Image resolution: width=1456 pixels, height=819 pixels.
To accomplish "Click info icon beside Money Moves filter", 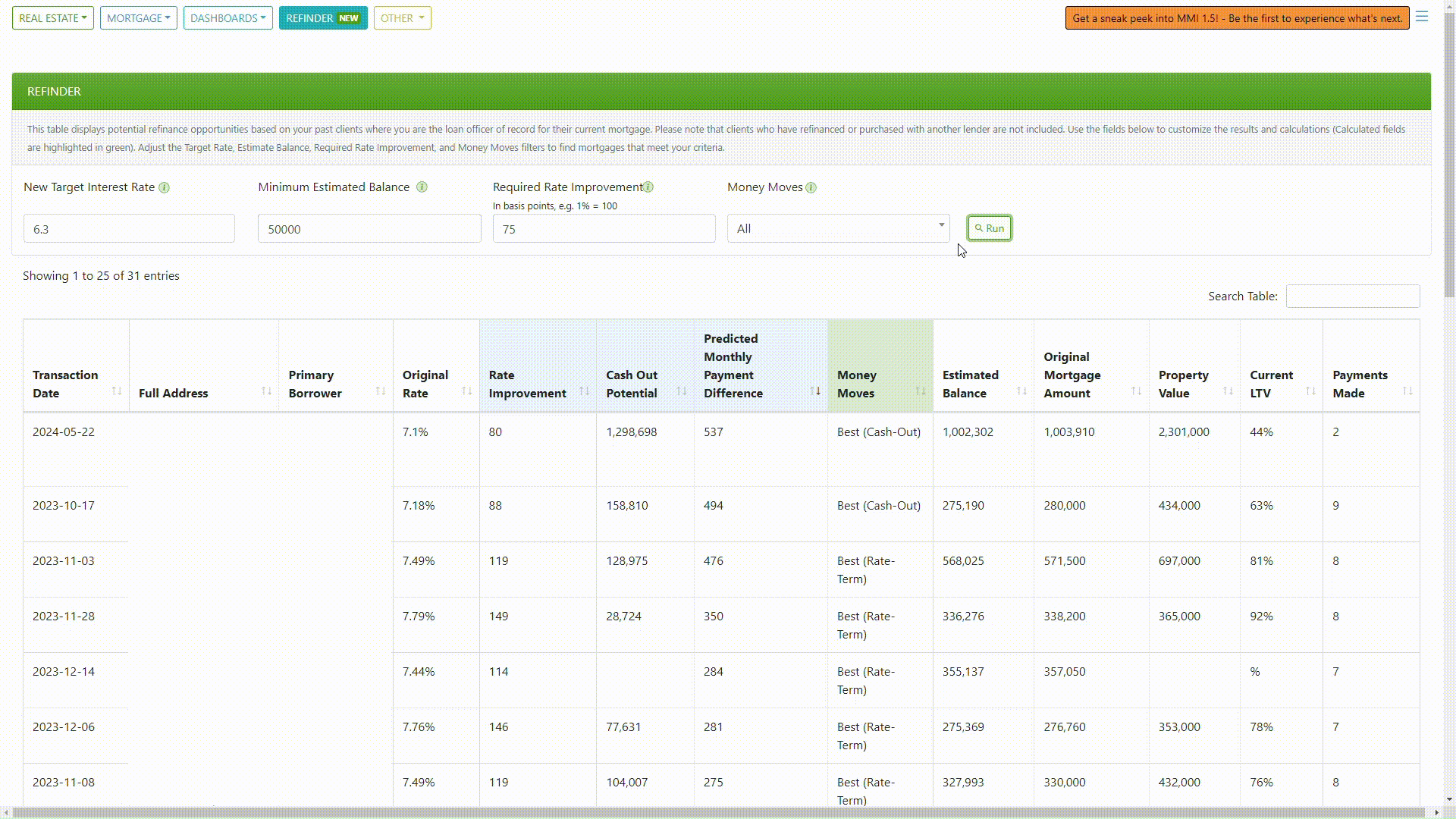I will [811, 187].
